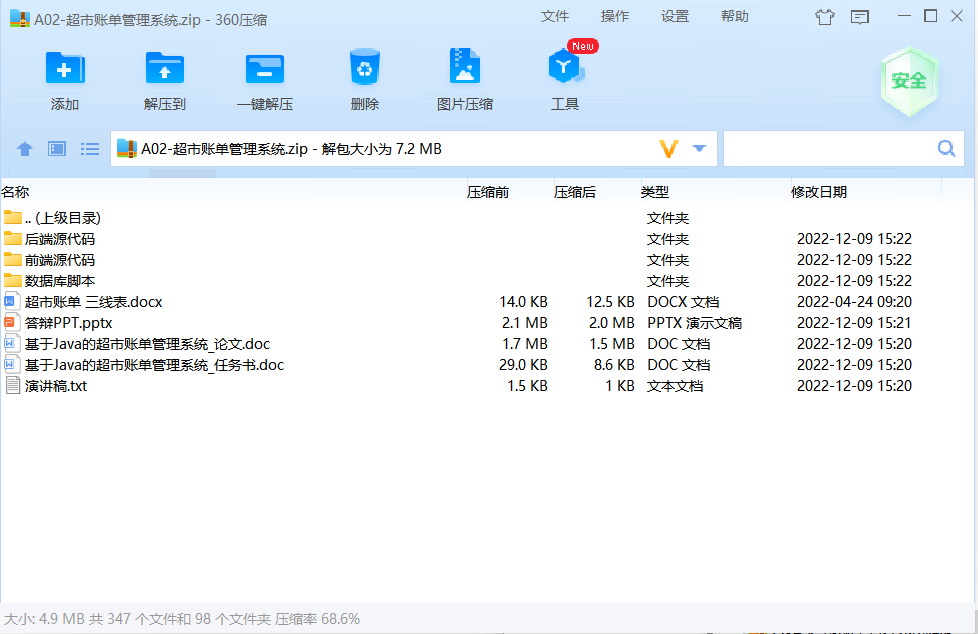Viewport: 978px width, 634px height.
Task: Open the 设置 (Settings) menu
Action: point(675,16)
